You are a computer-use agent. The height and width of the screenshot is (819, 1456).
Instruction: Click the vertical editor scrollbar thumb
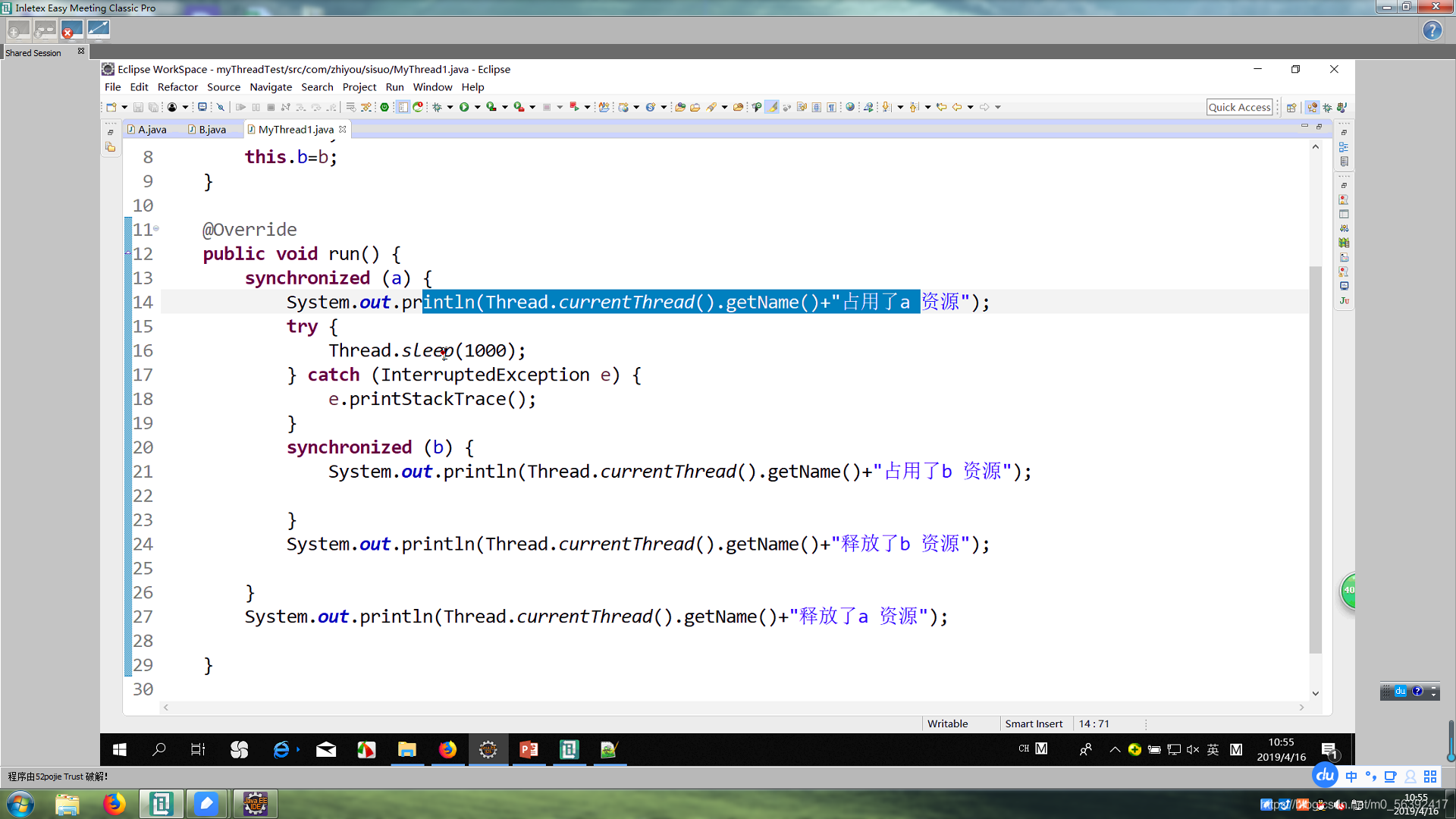(1315, 460)
